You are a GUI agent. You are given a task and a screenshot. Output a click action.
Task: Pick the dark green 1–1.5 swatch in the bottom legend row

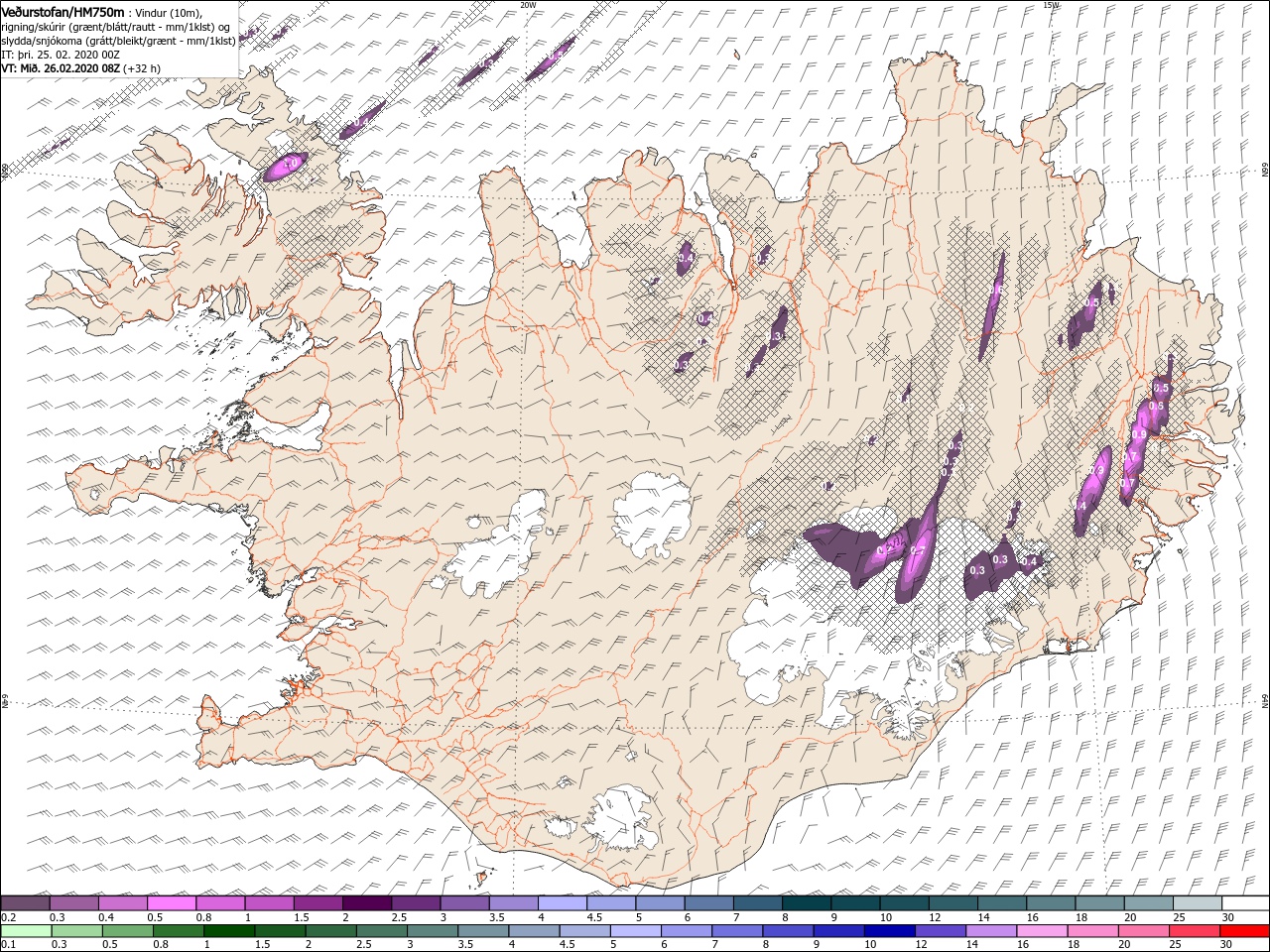228,931
